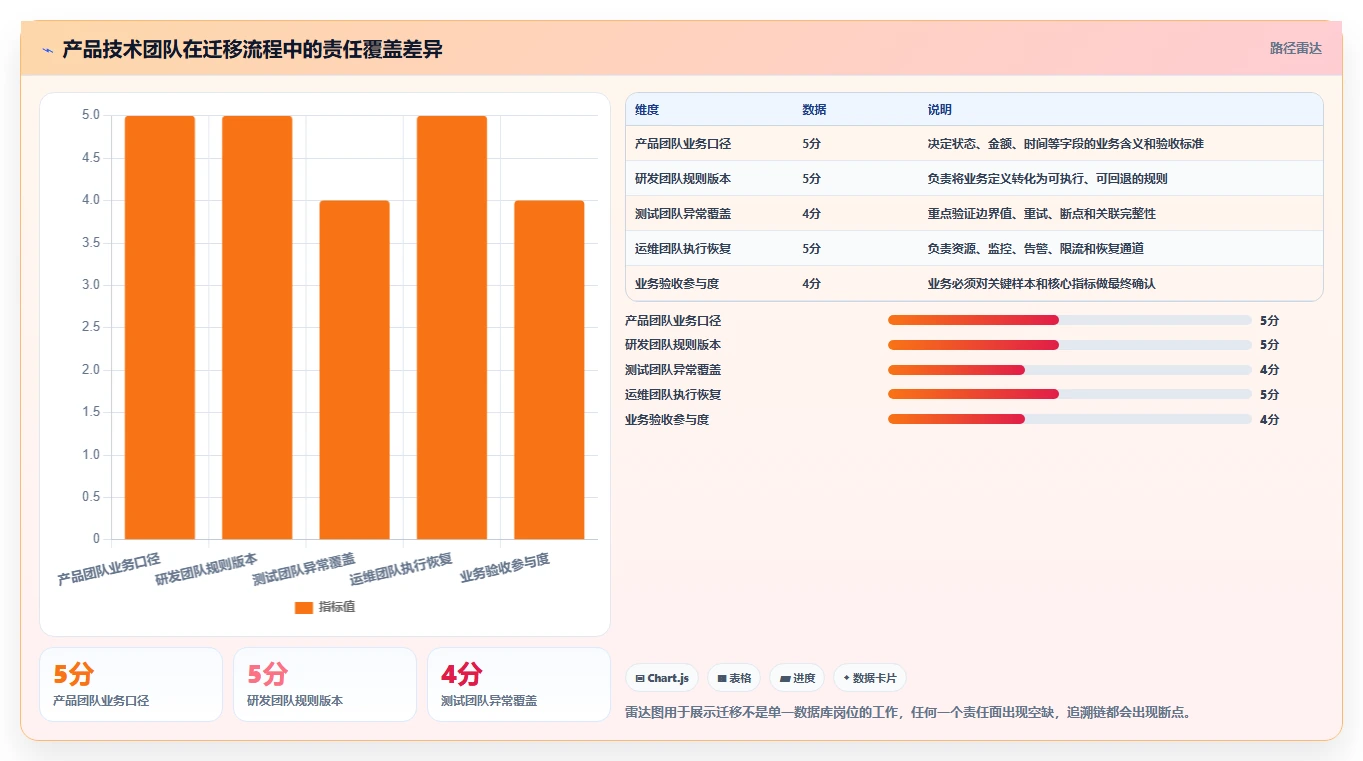The image size is (1363, 761).
Task: Click the 业务验收参与度 bar in the chart
Action: [x=549, y=370]
